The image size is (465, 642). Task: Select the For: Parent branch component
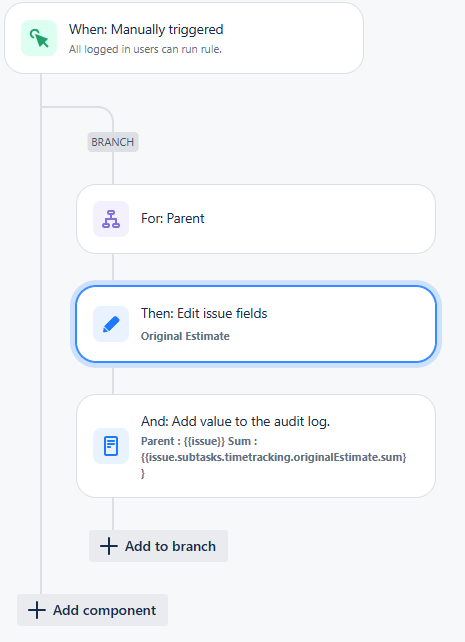click(256, 219)
